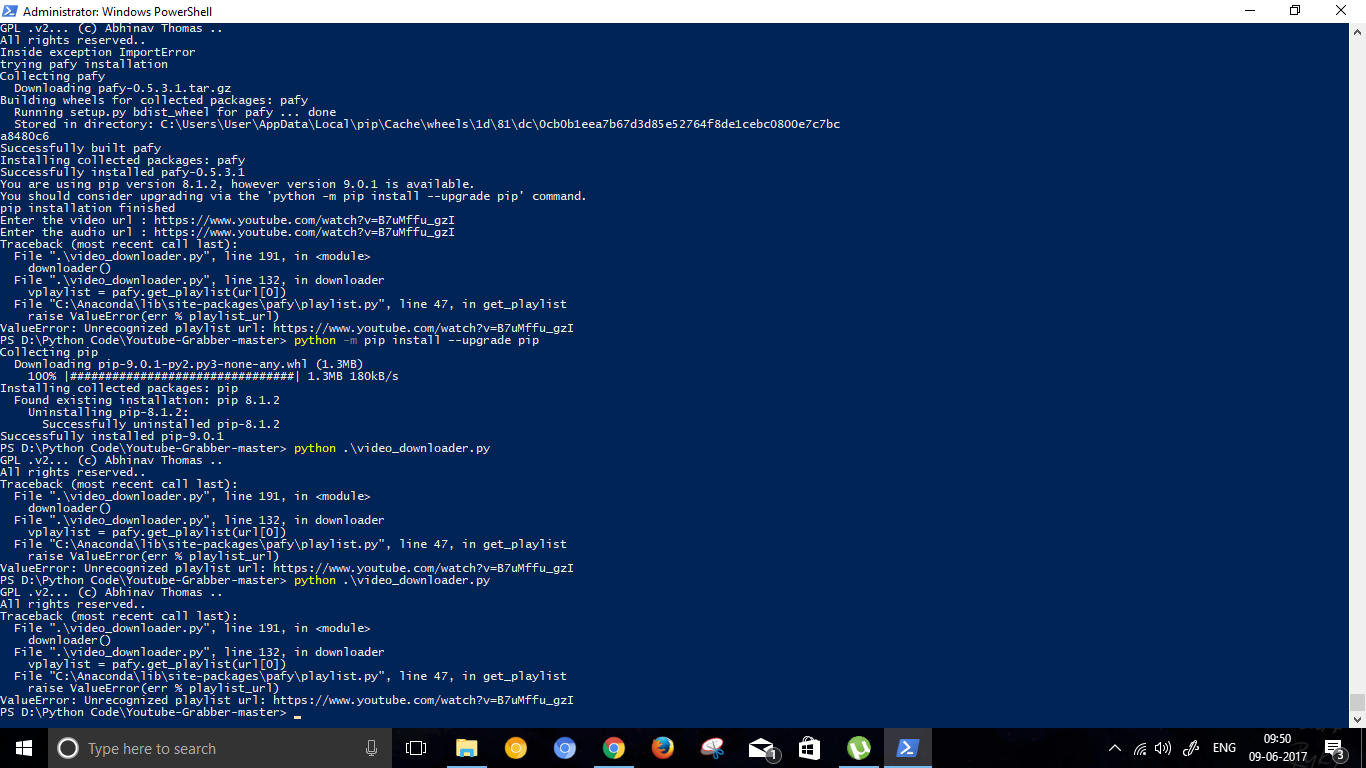Click the pip installation finished line
Image resolution: width=1366 pixels, height=768 pixels.
pyautogui.click(x=87, y=208)
